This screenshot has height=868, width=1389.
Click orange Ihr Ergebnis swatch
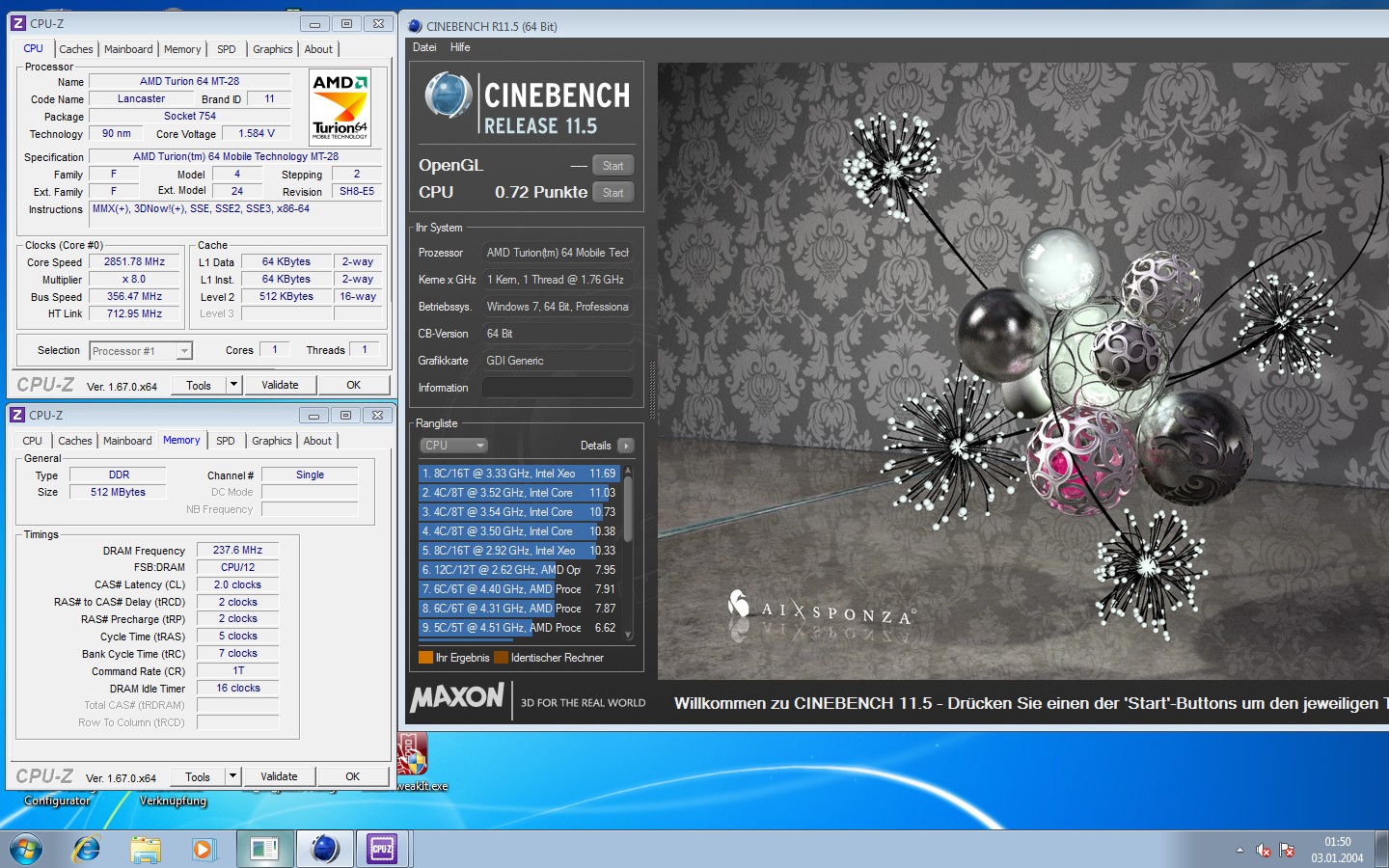pos(425,658)
